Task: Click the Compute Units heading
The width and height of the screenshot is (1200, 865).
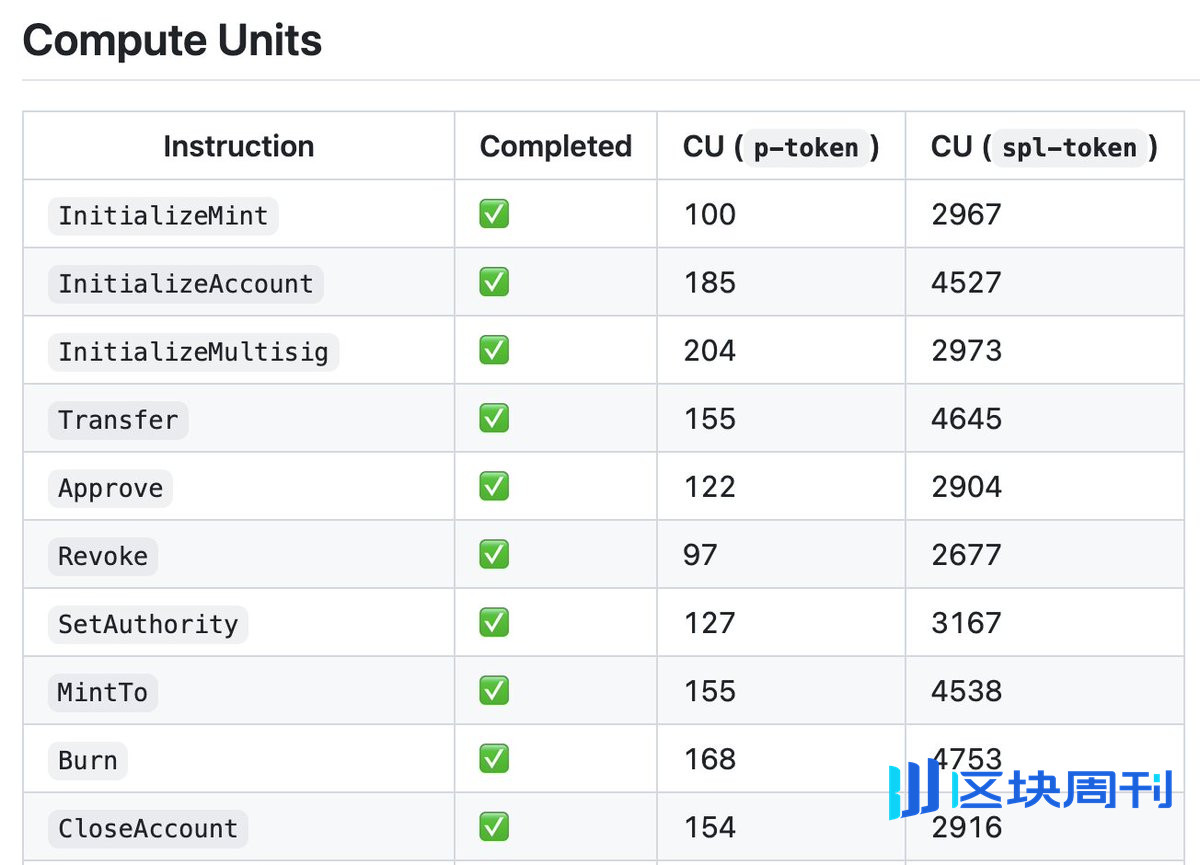Action: 172,41
